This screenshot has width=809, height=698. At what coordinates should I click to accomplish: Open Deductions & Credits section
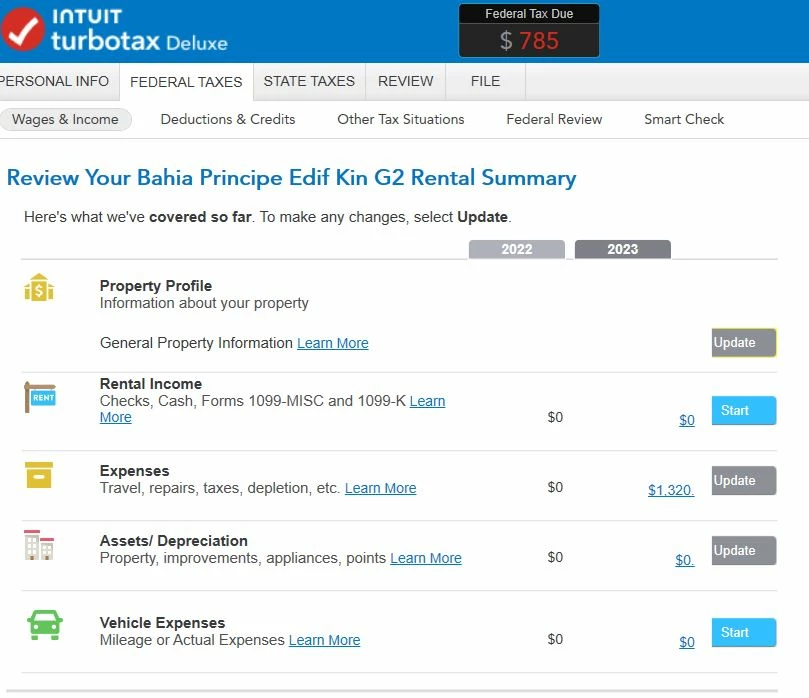(x=228, y=119)
